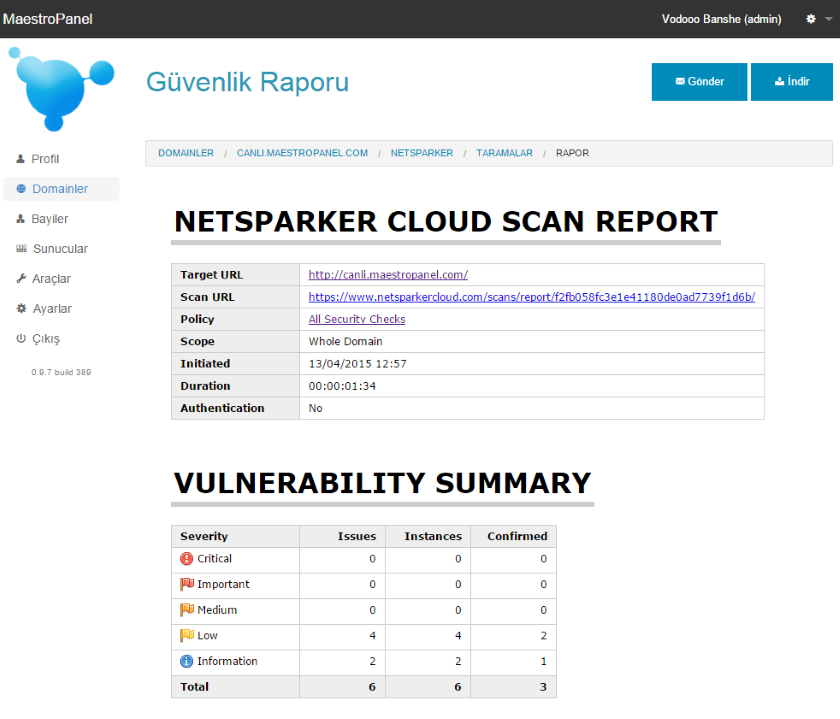Open NETSPARKER breadcrumb link
The height and width of the screenshot is (719, 840).
(x=422, y=153)
